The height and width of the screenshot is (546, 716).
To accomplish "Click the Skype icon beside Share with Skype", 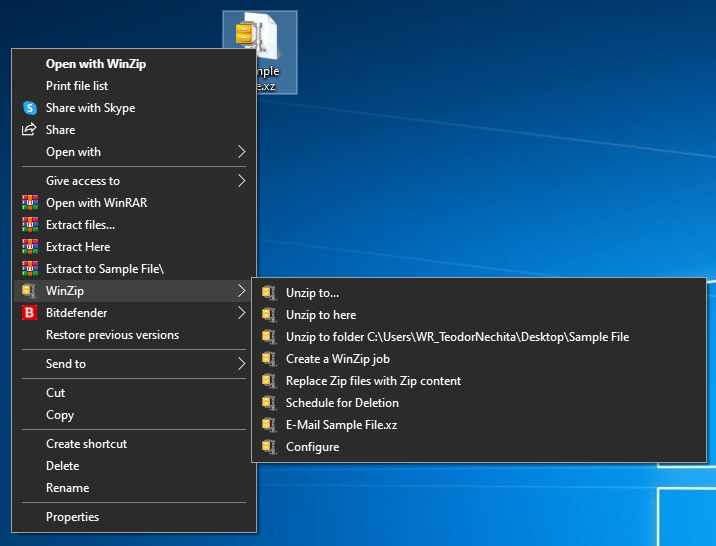I will pos(29,108).
